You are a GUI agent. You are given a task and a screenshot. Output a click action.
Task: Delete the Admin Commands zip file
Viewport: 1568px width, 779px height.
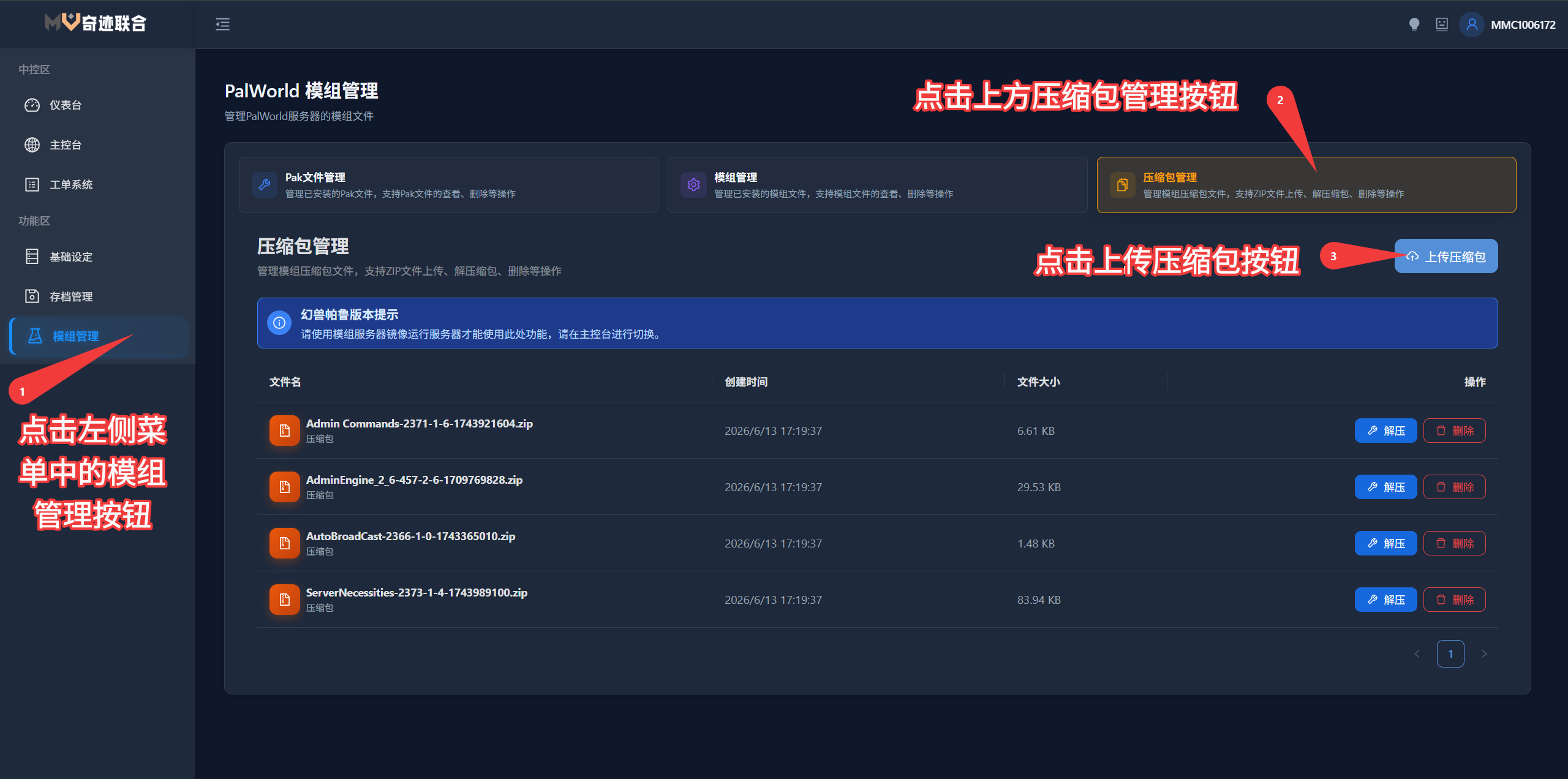pyautogui.click(x=1454, y=431)
